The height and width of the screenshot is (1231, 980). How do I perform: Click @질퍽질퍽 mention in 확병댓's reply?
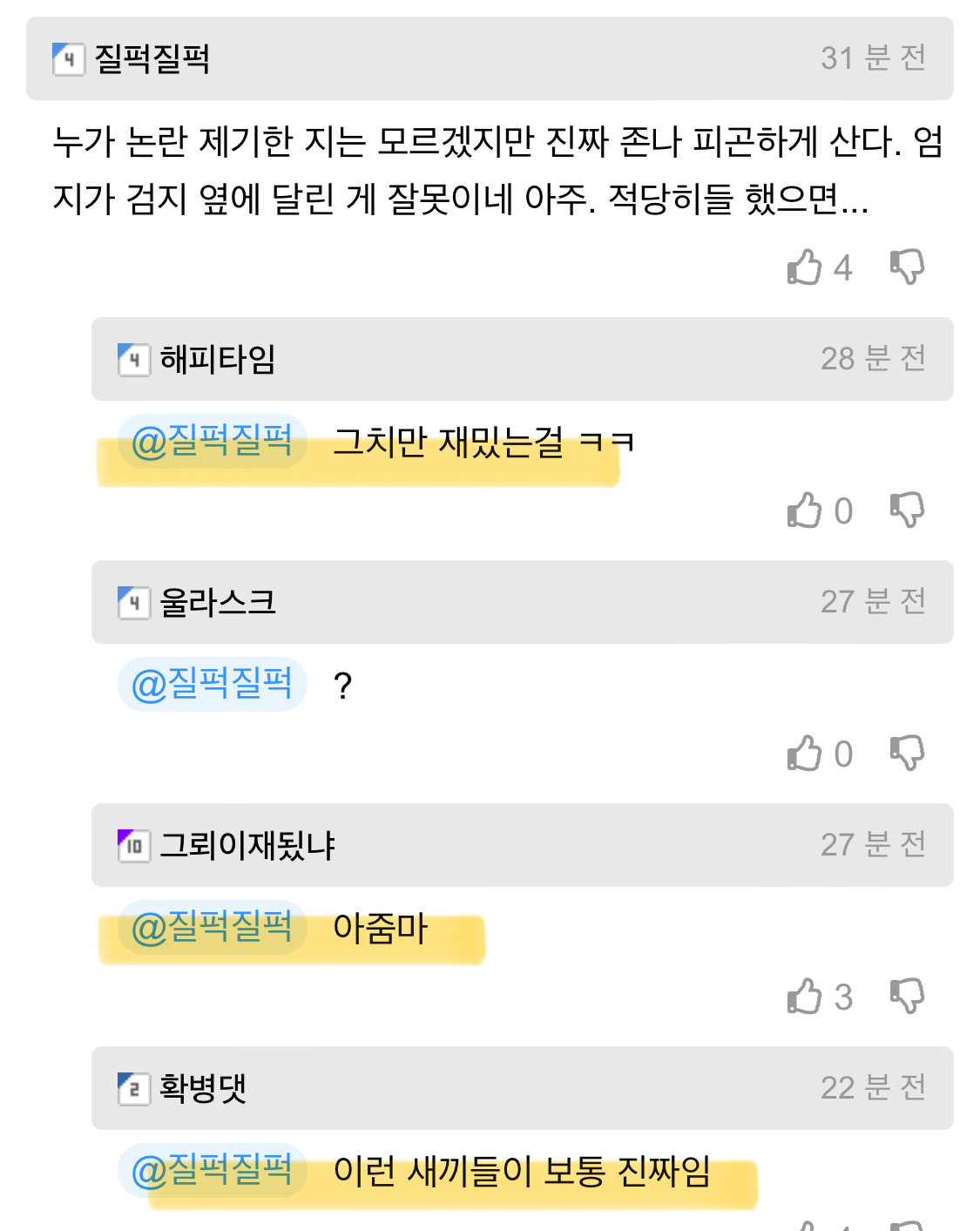212,1170
